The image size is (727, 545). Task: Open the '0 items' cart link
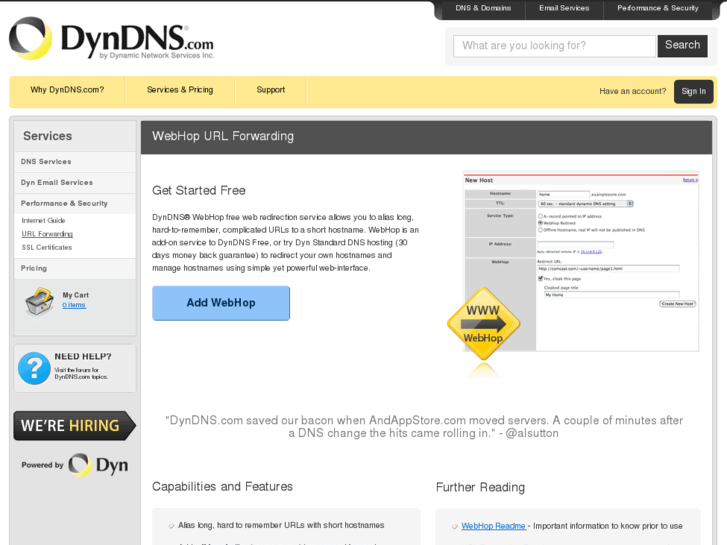click(74, 305)
